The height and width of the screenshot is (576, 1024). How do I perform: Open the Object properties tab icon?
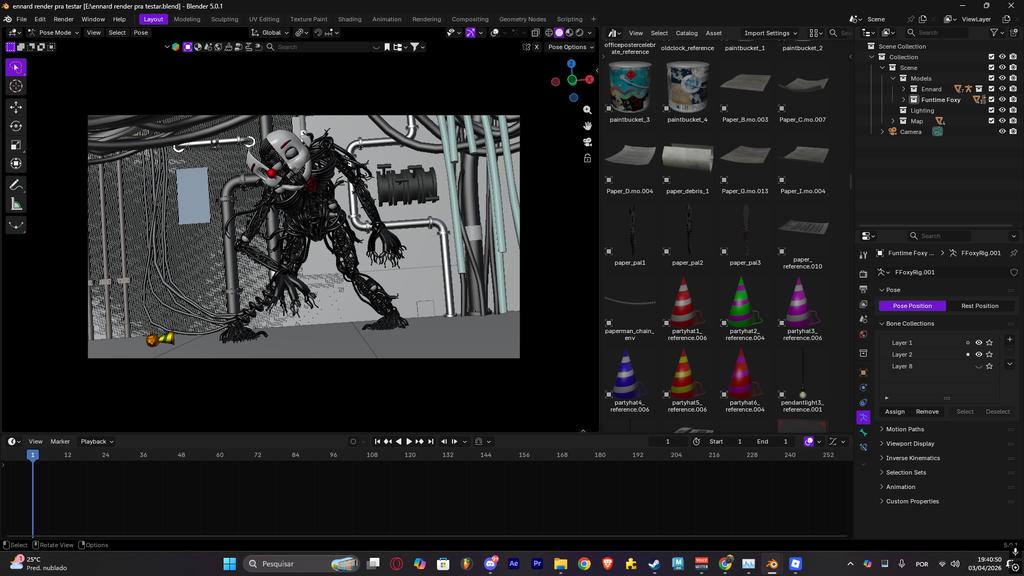point(863,372)
